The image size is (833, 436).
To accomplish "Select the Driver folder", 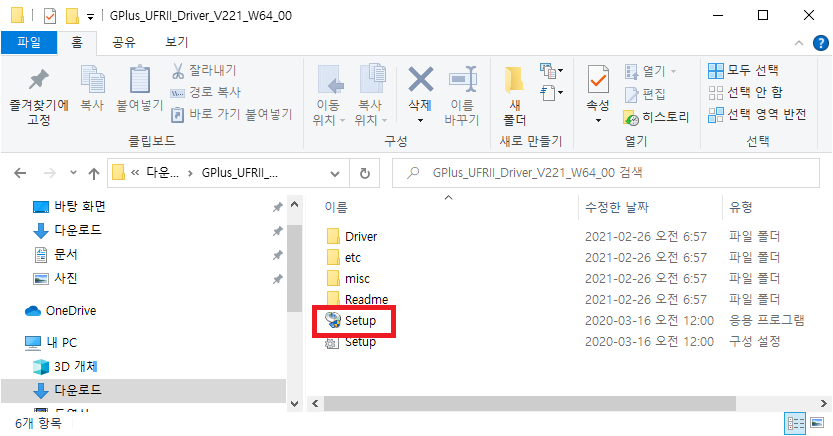I will 361,236.
